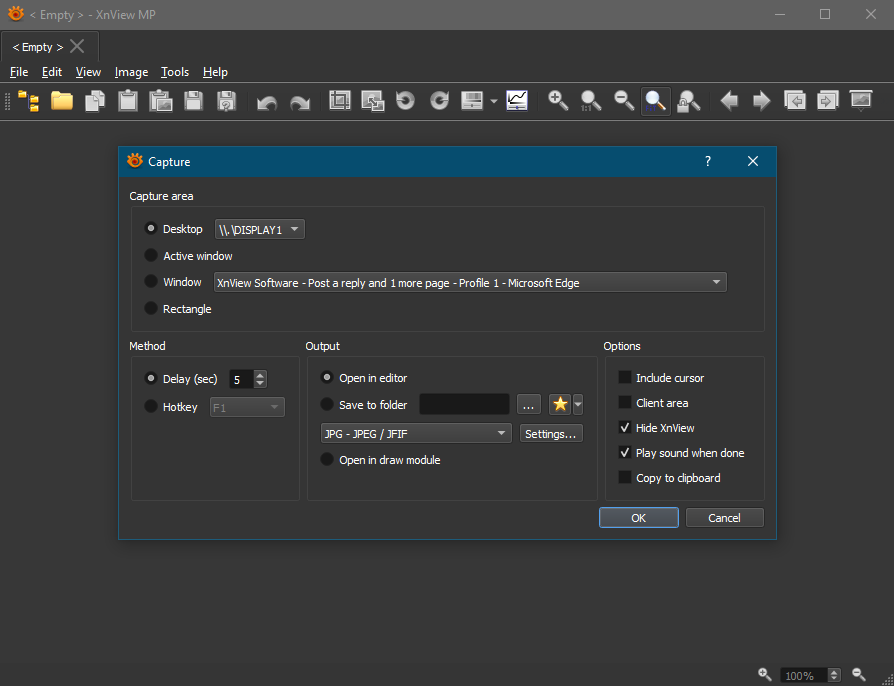Click the Open file folder icon

[62, 101]
